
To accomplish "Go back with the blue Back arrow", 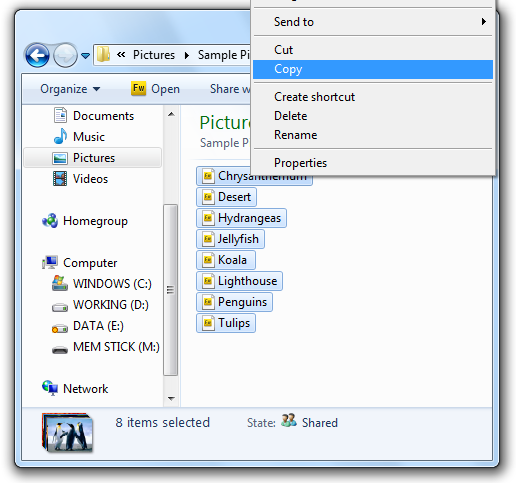I will pyautogui.click(x=37, y=55).
